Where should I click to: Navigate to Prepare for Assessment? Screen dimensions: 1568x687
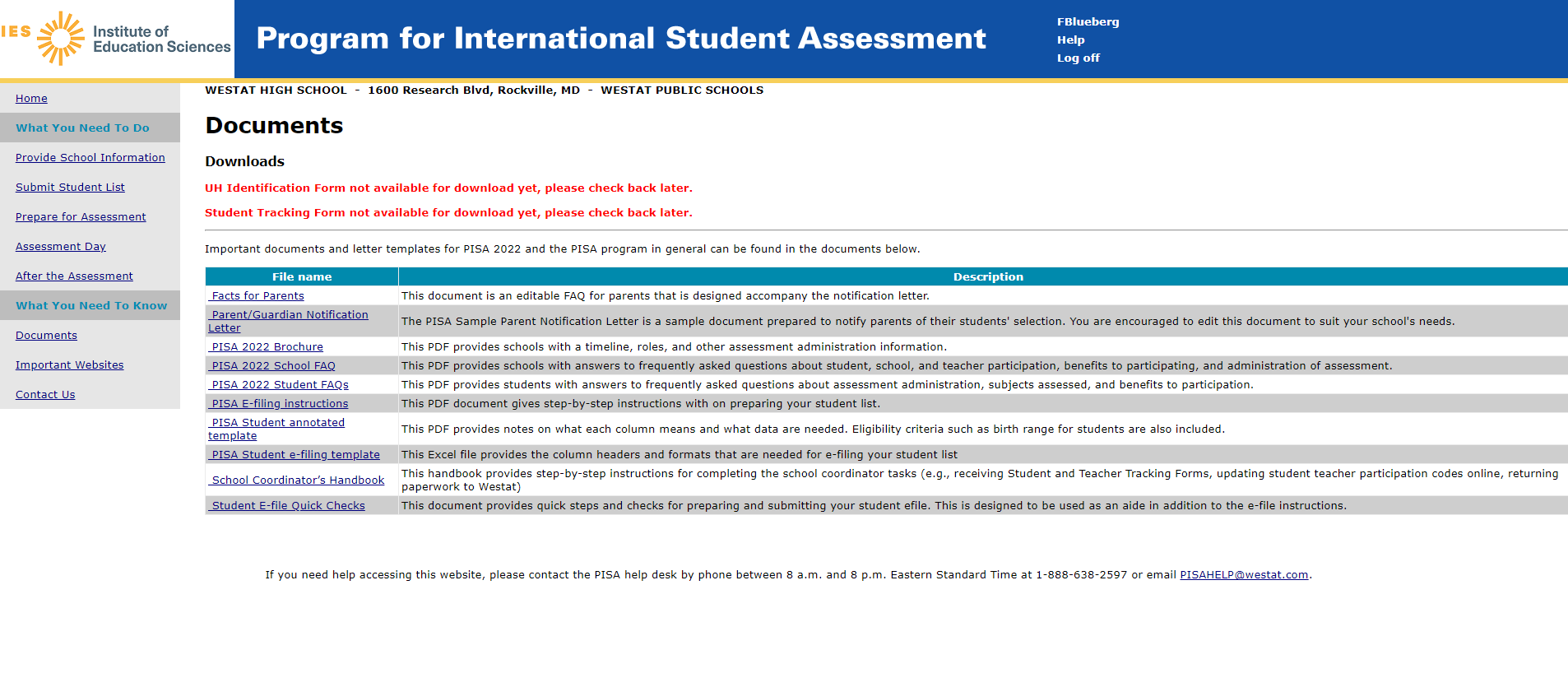point(81,216)
